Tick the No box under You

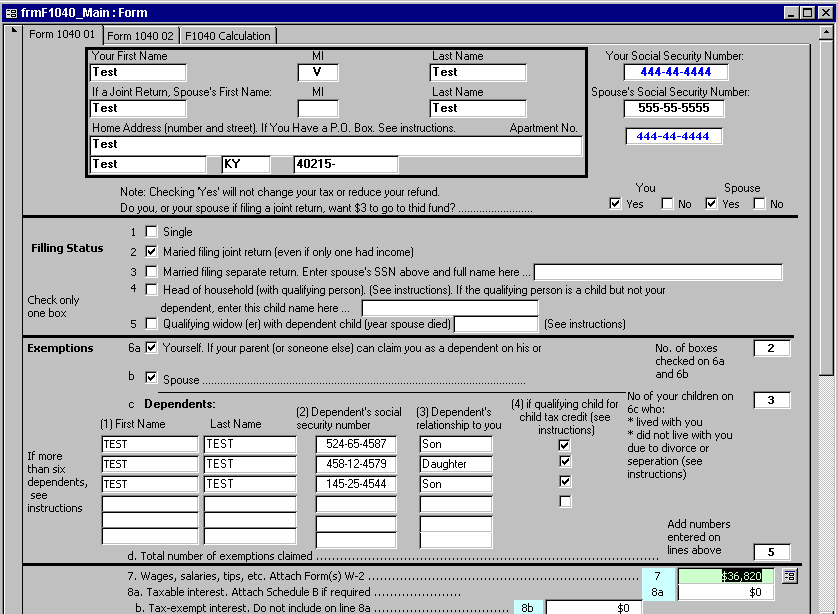(x=668, y=204)
